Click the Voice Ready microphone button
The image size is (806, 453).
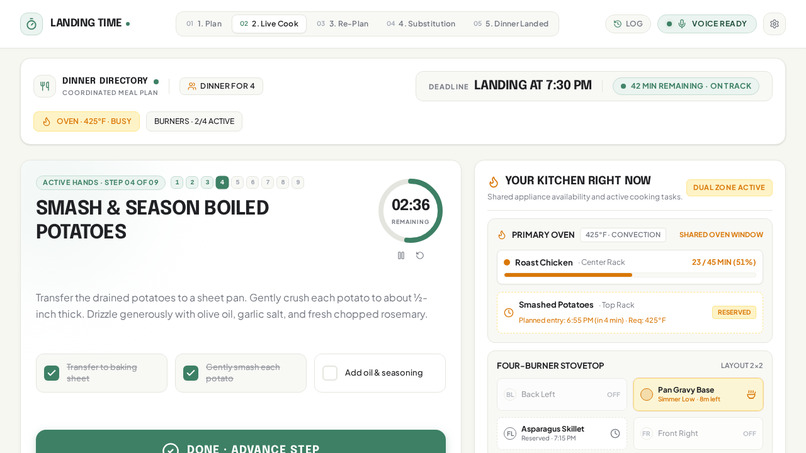(x=707, y=24)
